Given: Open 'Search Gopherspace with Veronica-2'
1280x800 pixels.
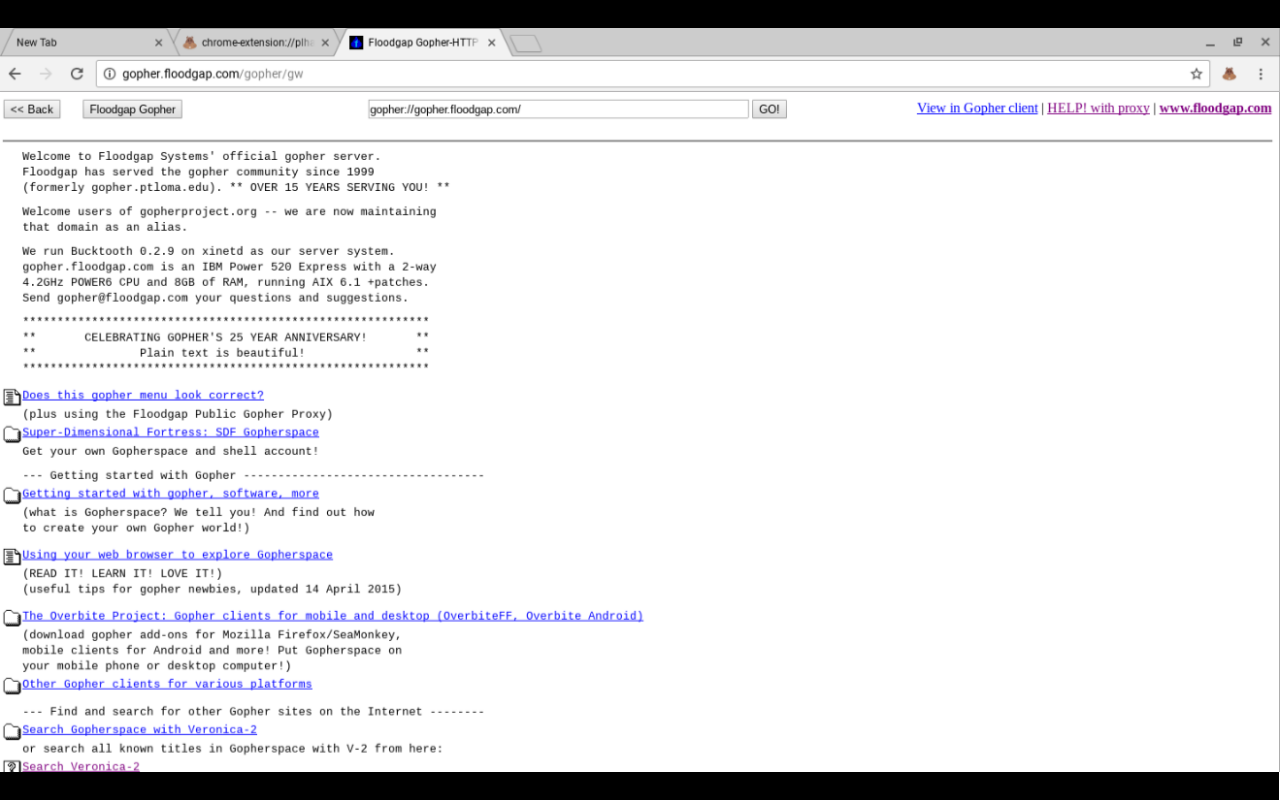Looking at the screenshot, I should pyautogui.click(x=139, y=729).
